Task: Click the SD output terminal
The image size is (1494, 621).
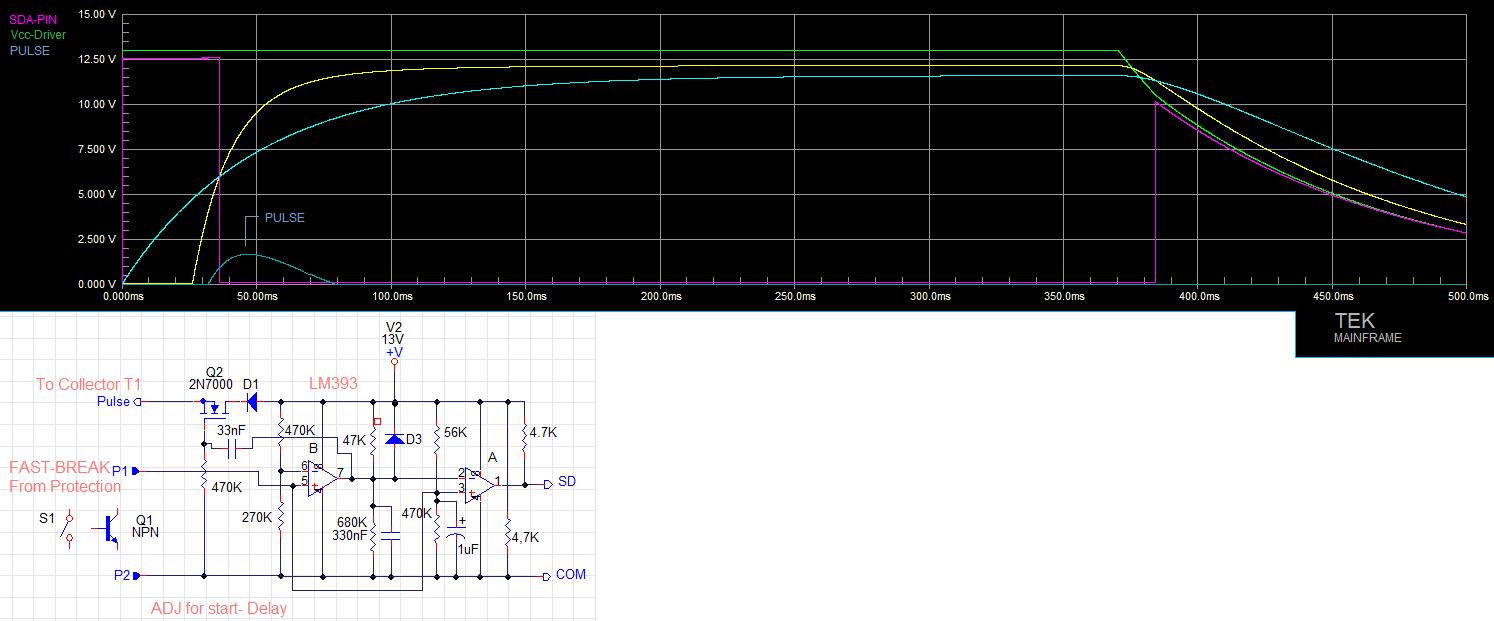Action: click(x=548, y=483)
